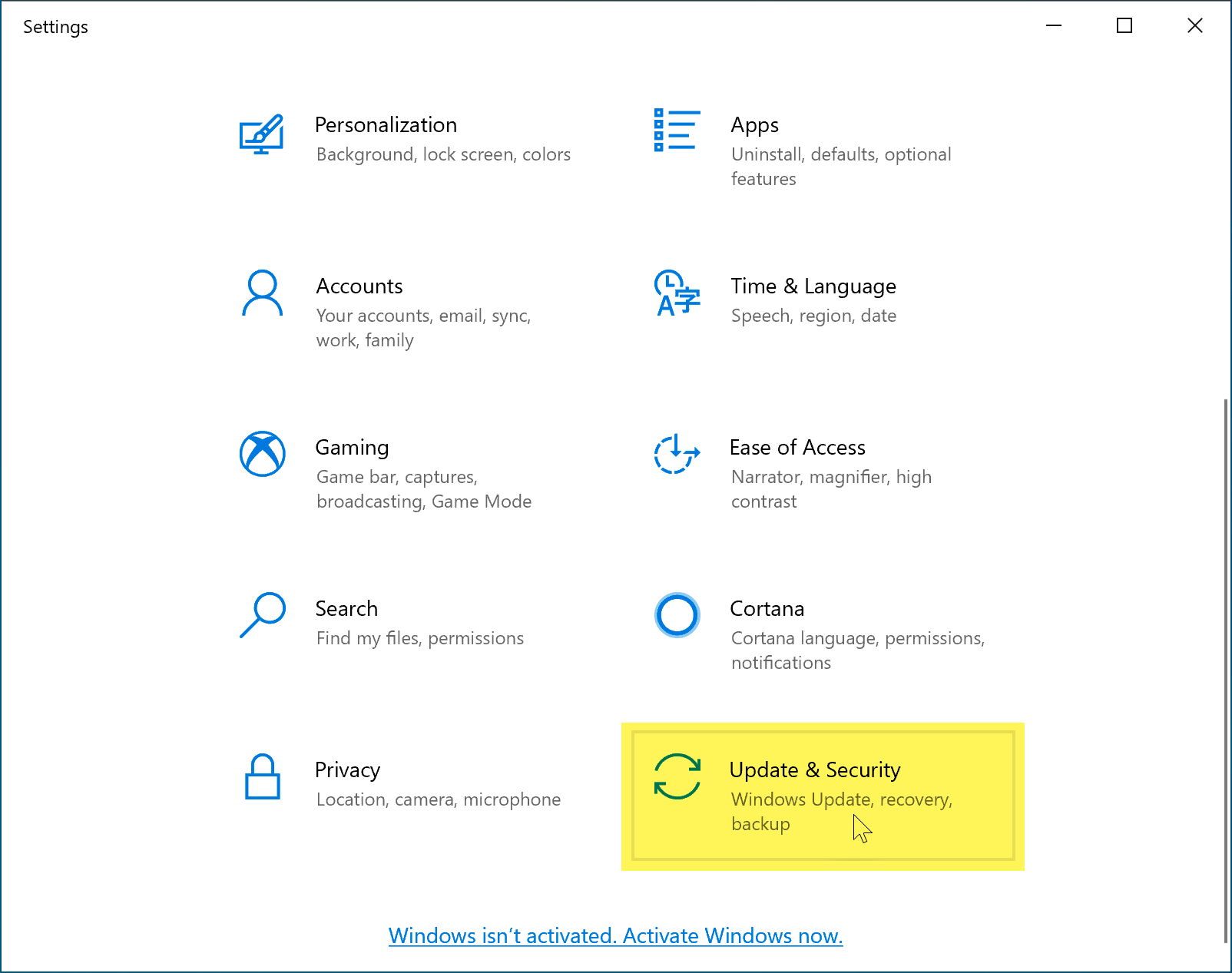Open the Apps list icon

coord(677,131)
